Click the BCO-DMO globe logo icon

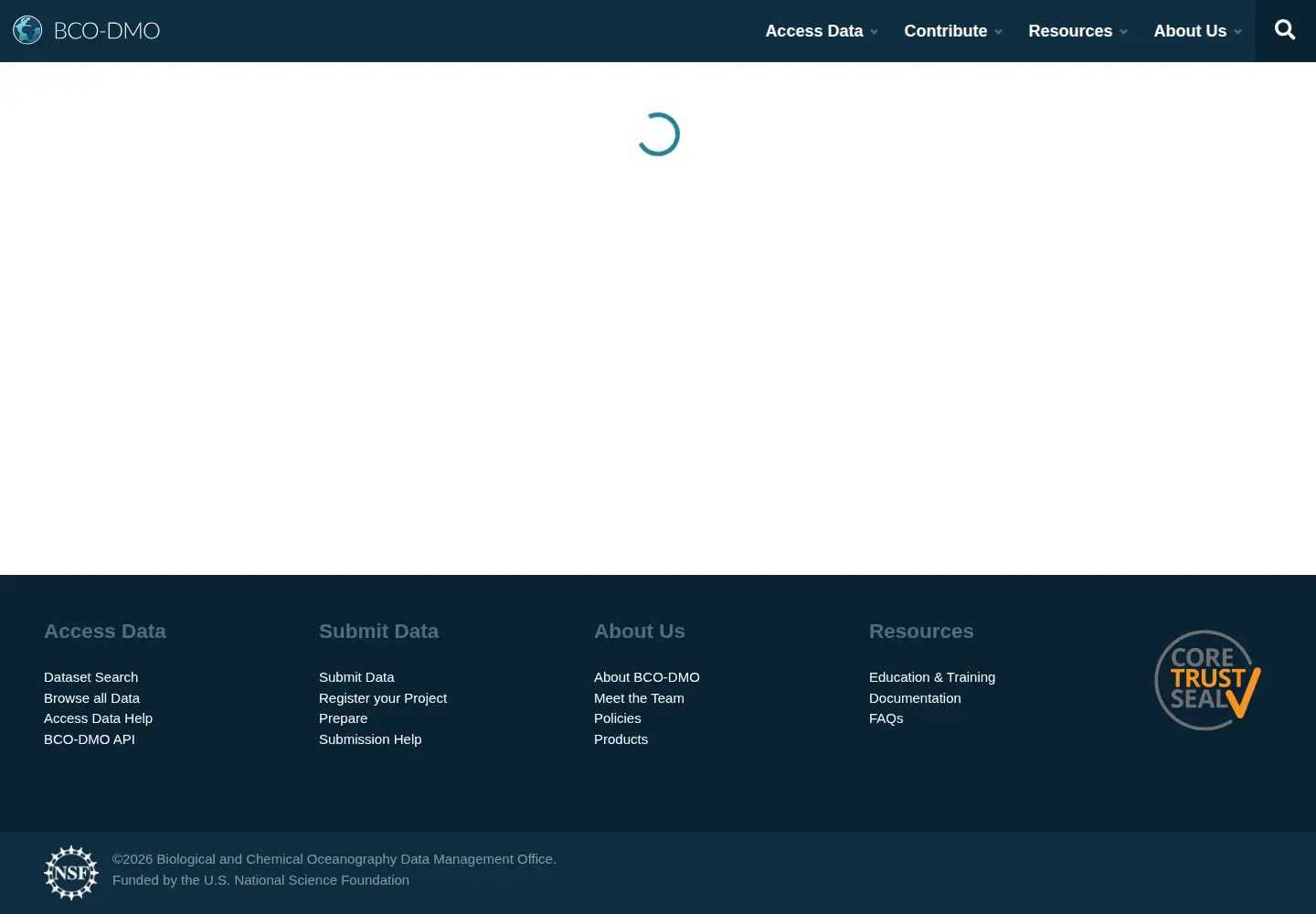pos(27,30)
